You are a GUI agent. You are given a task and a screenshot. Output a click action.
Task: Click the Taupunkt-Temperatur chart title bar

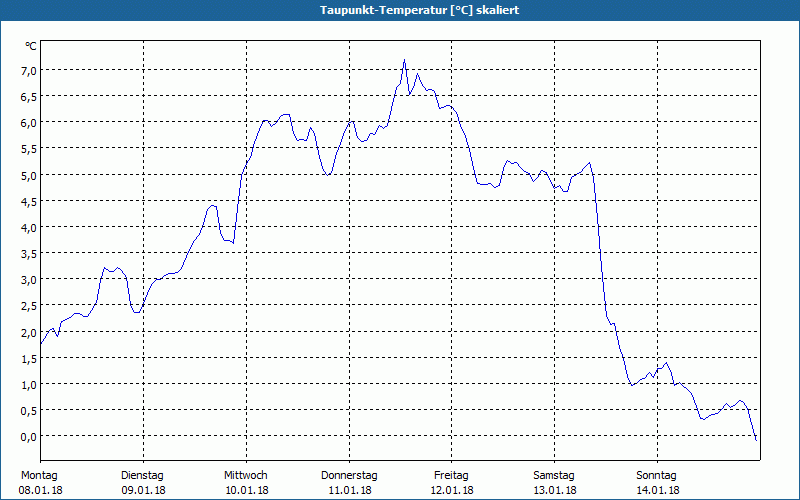(400, 10)
